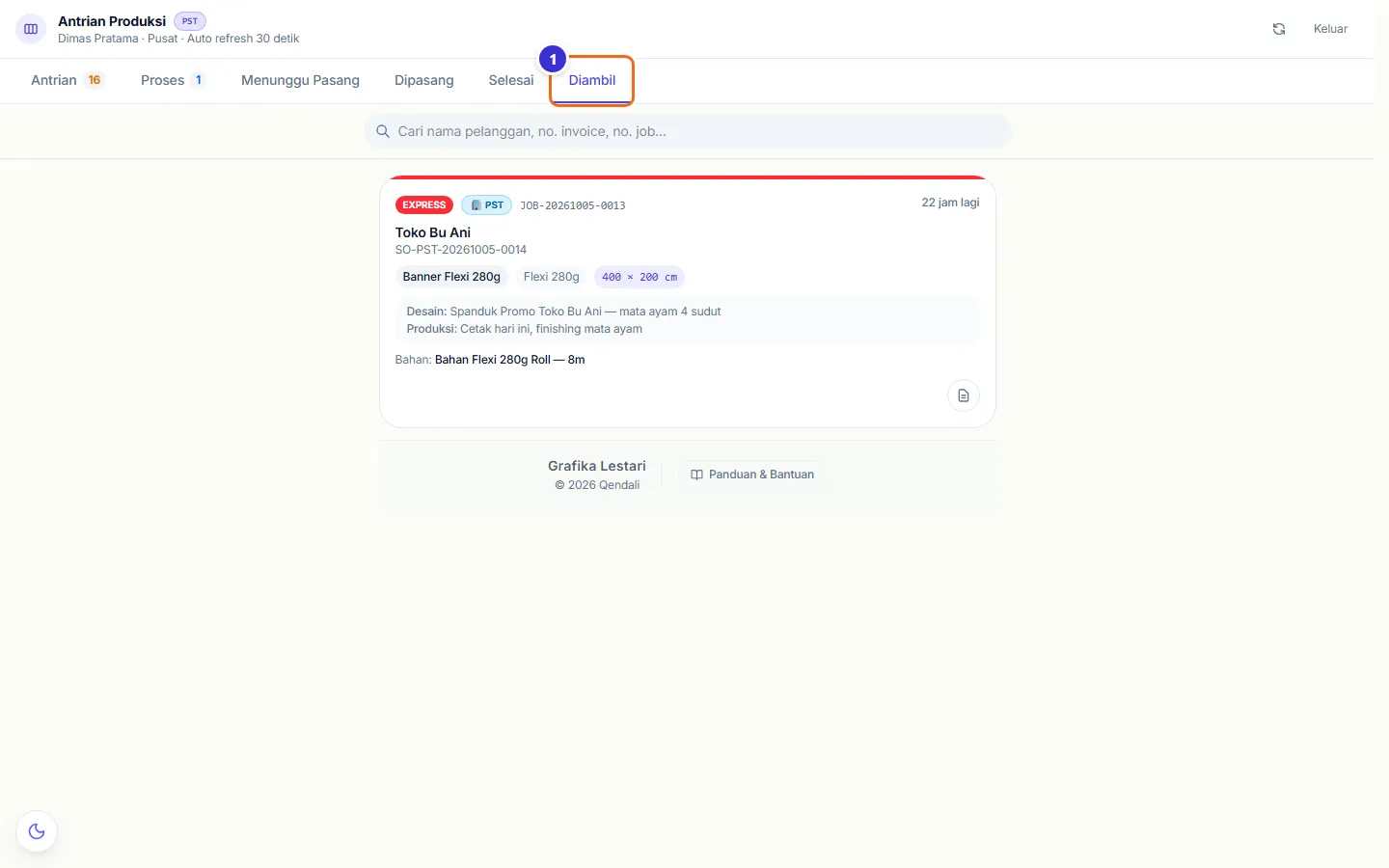Click the Bahan Flexi 280g Roll — 8m line
1389x868 pixels.
[490, 360]
